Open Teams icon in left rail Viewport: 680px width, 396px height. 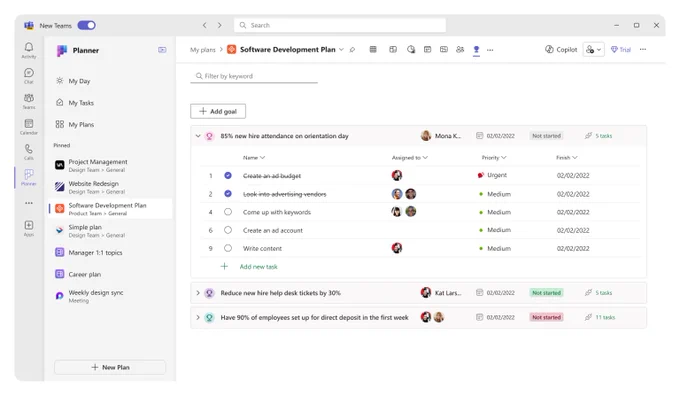click(x=29, y=101)
